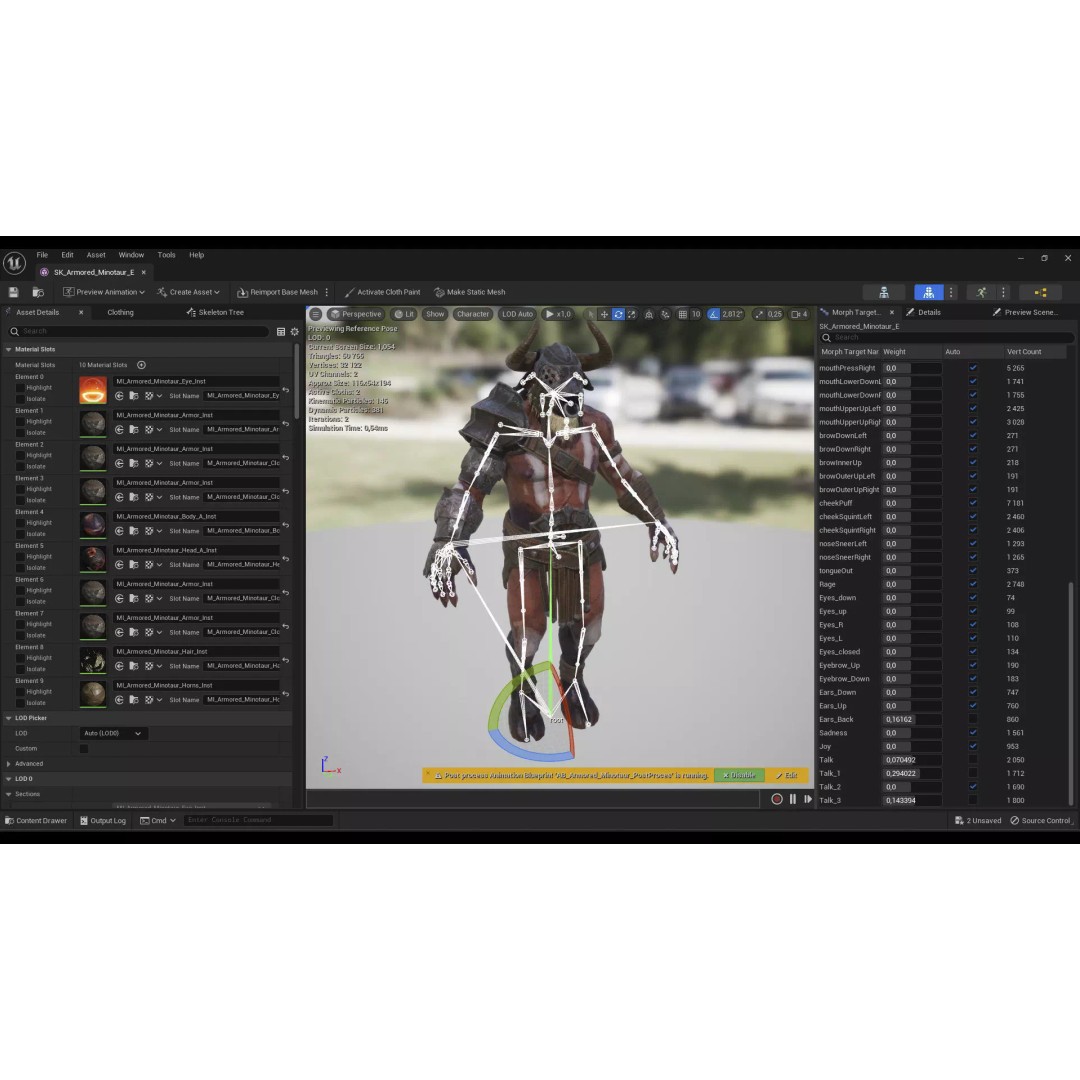Click the active Skeletal Mesh mode icon
This screenshot has width=1080, height=1080.
point(928,293)
